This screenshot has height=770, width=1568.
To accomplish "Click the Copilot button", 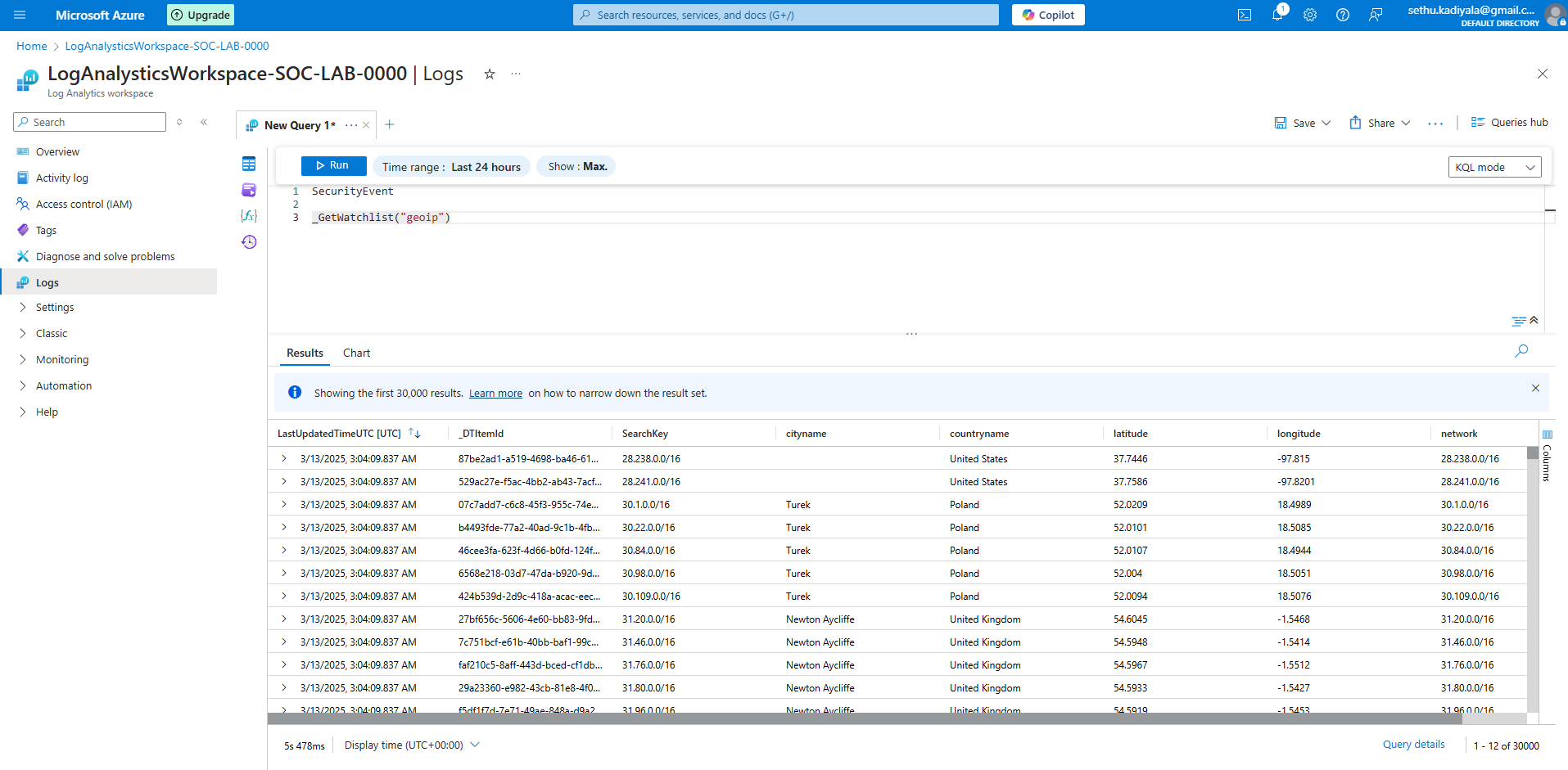I will [x=1048, y=15].
